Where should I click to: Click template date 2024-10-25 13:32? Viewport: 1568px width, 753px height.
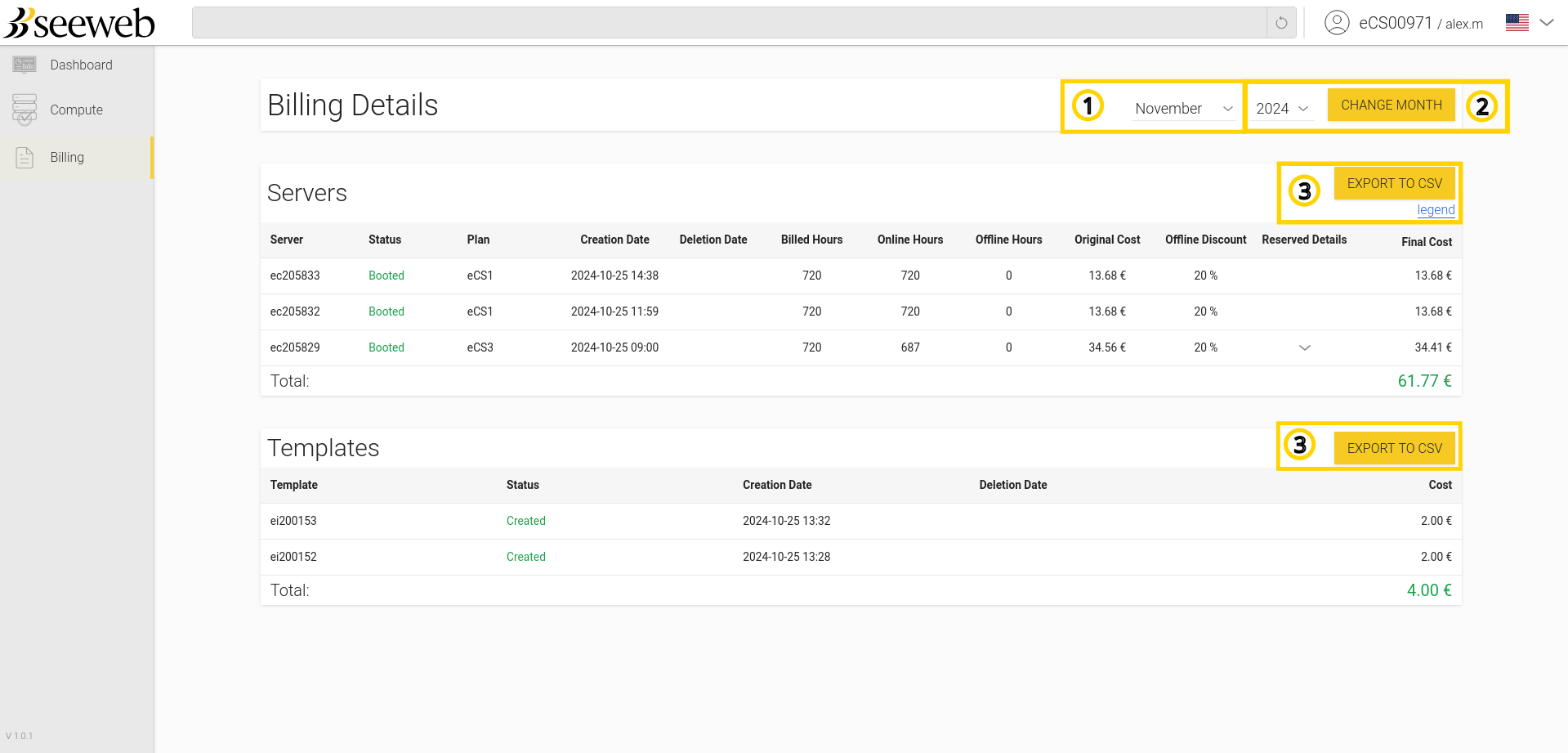786,521
